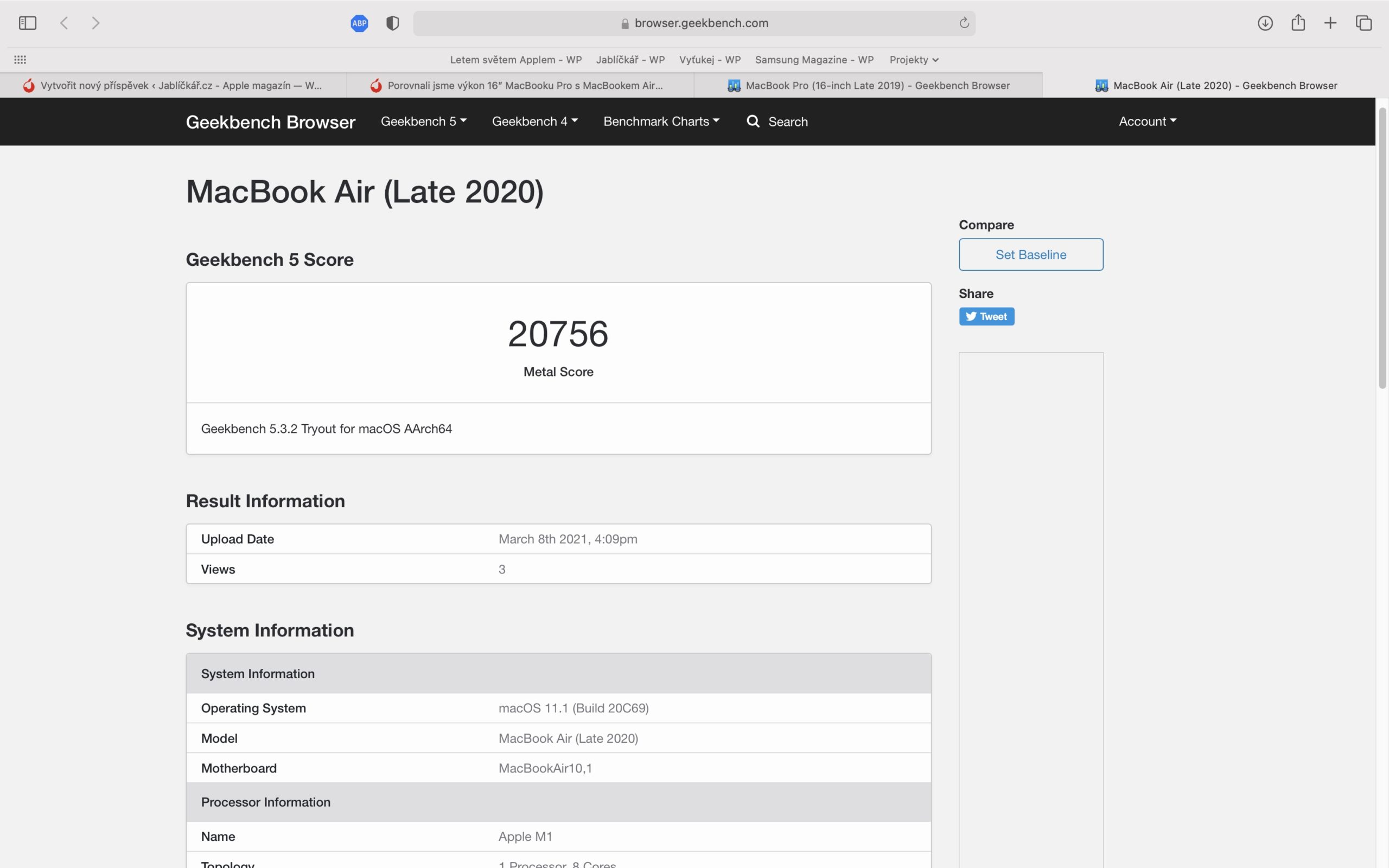Toggle the Safari sidebar button
The image size is (1389, 868).
28,23
